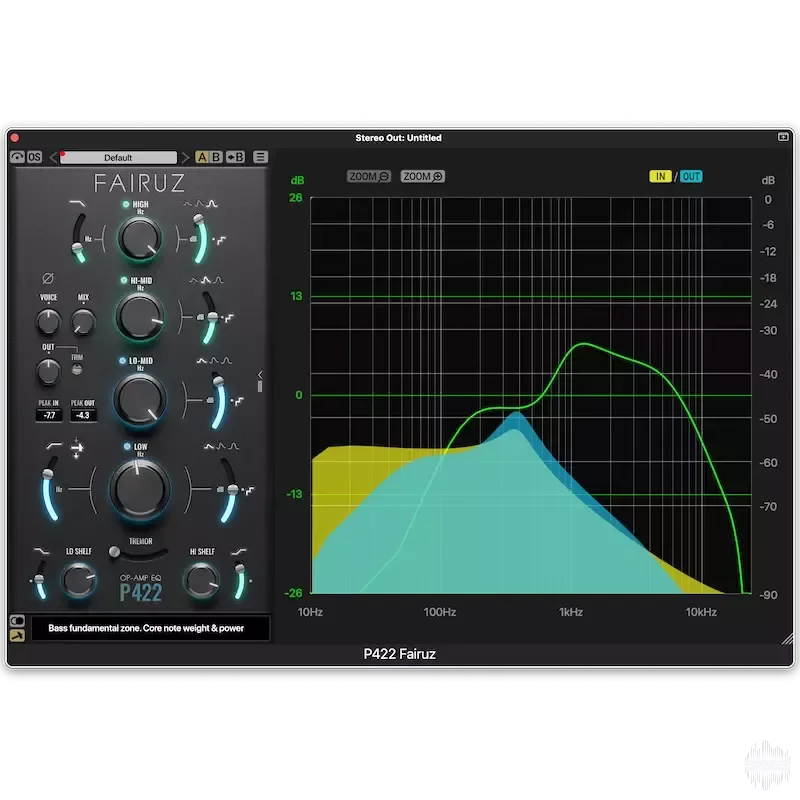This screenshot has width=800, height=800.
Task: Click the HI-MID frequency knob
Action: point(140,316)
